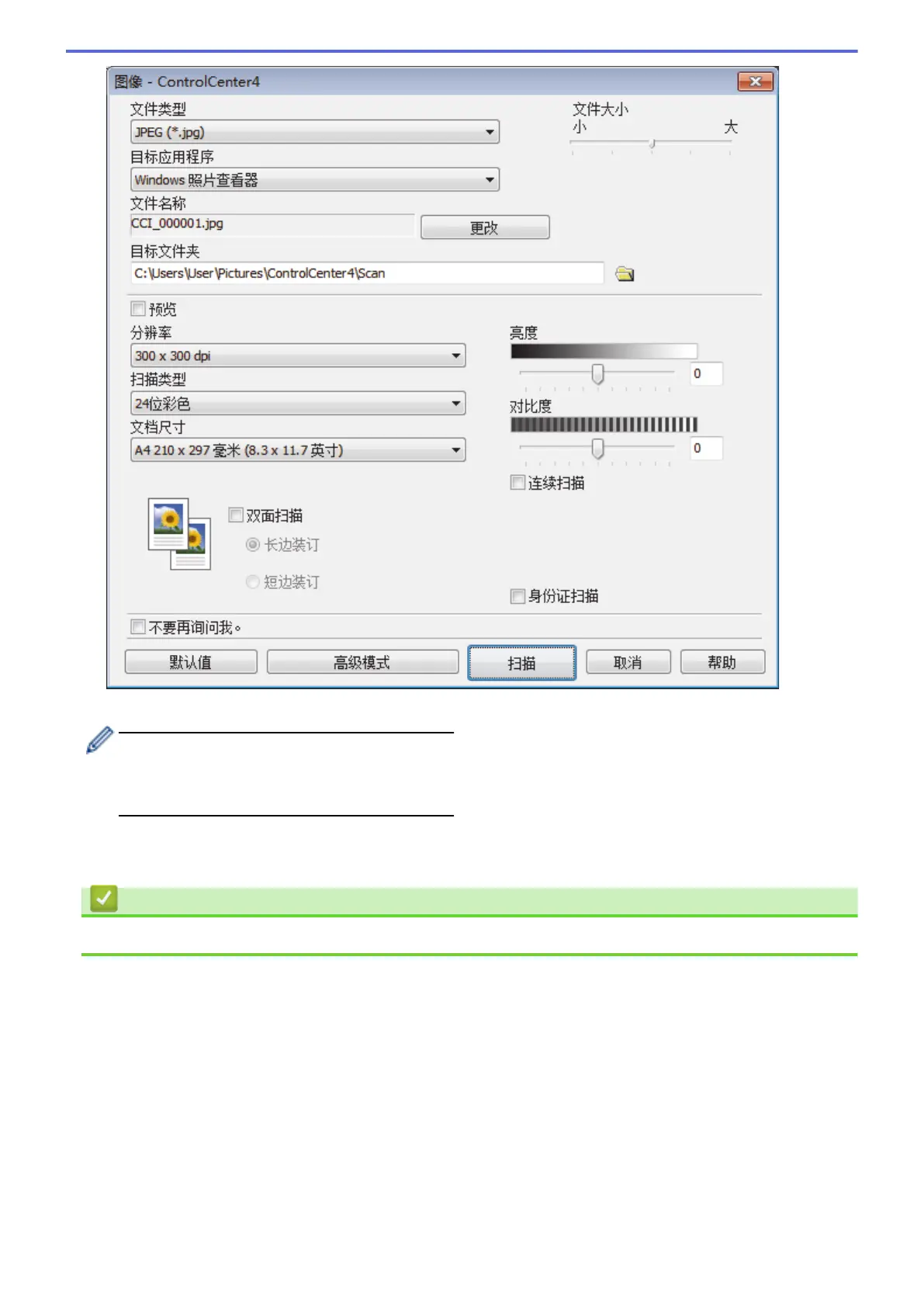Click the 更改 file name button
The height and width of the screenshot is (1307, 924).
point(485,227)
